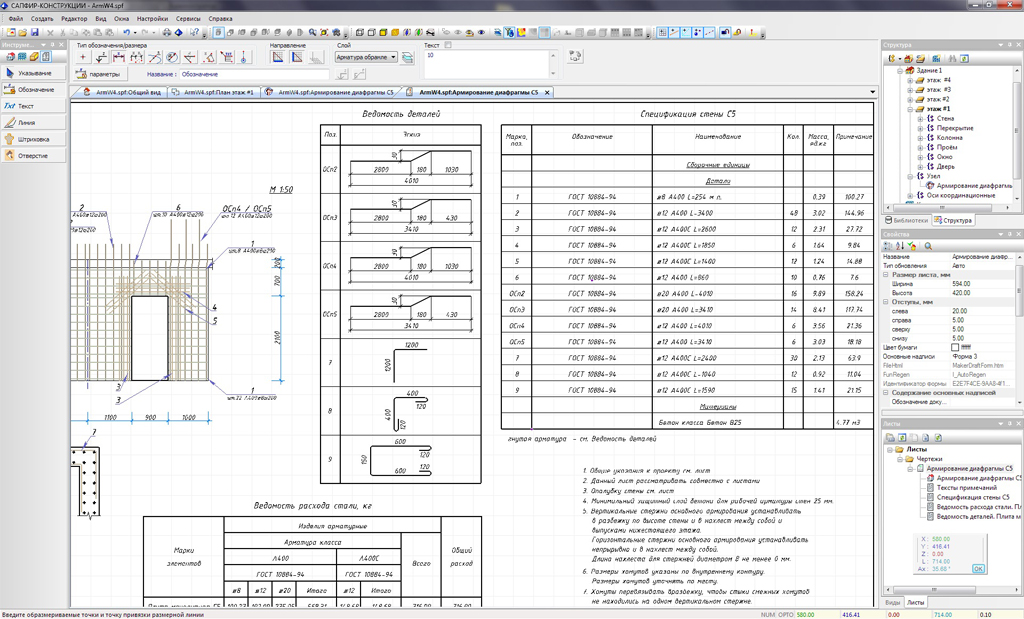Click the Undo arrow icon
This screenshot has width=1024, height=619.
pyautogui.click(x=127, y=32)
